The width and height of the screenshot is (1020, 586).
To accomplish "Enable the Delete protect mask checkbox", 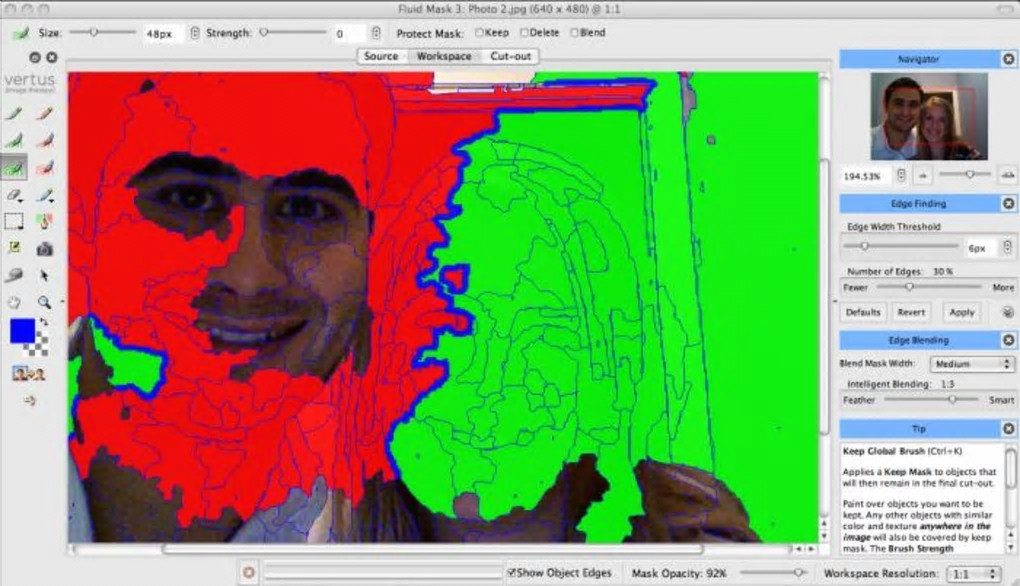I will coord(525,33).
